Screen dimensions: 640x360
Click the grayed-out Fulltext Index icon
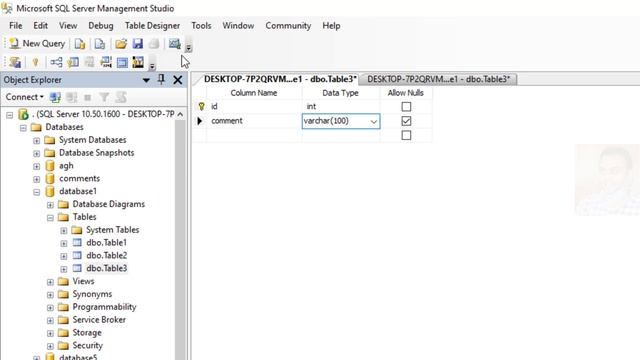pyautogui.click(x=89, y=62)
